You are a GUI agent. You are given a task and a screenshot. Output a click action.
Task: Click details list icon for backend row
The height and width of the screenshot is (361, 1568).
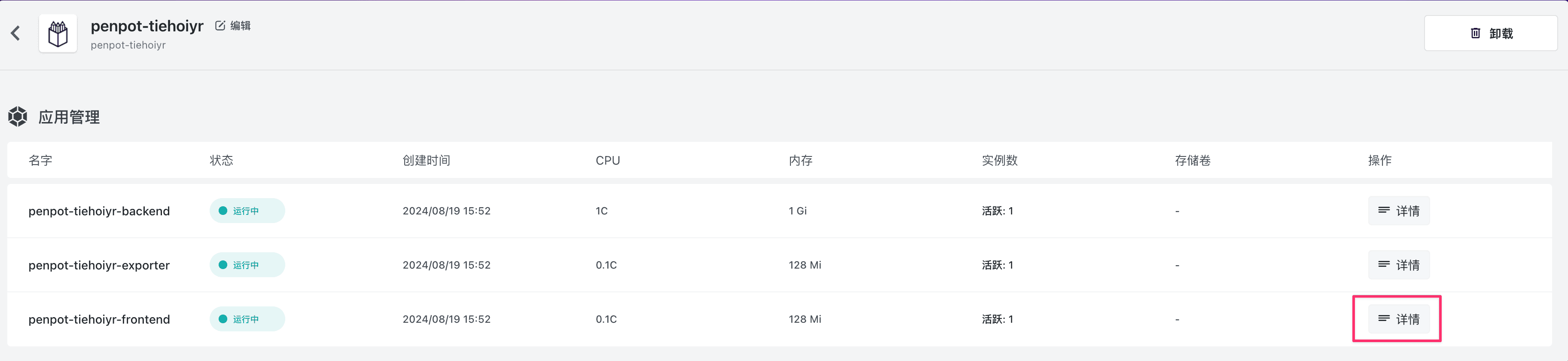pyautogui.click(x=1384, y=210)
